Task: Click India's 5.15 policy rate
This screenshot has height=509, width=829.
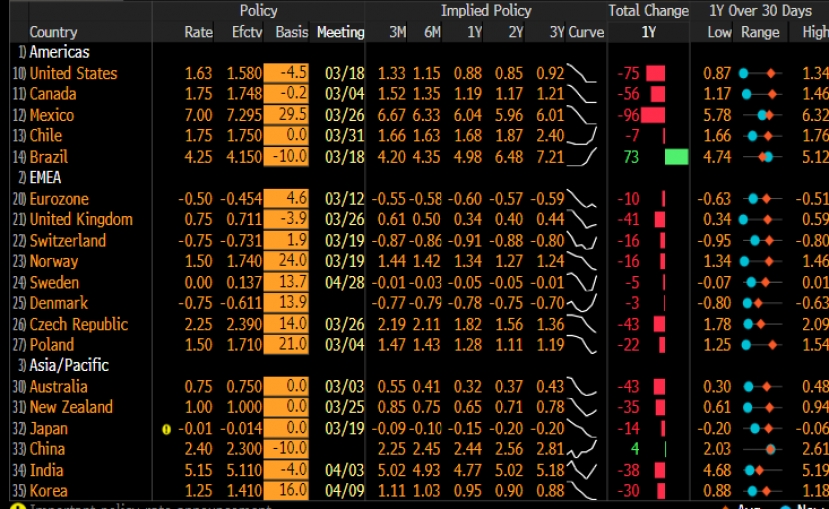Action: (x=198, y=470)
